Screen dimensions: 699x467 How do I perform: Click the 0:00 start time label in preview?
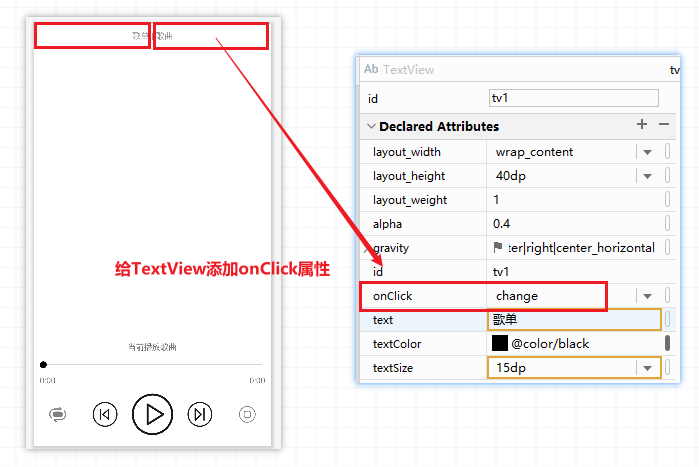47,380
